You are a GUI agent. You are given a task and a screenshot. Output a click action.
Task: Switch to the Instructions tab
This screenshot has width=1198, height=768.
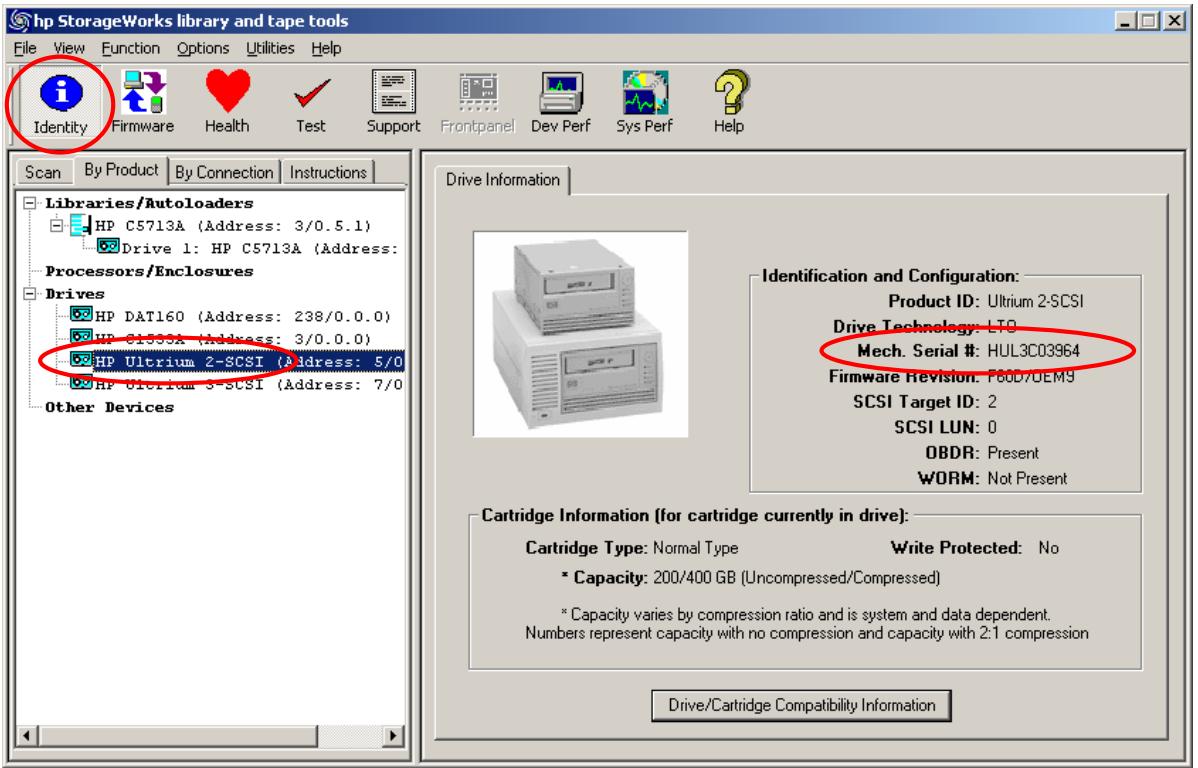(x=329, y=172)
